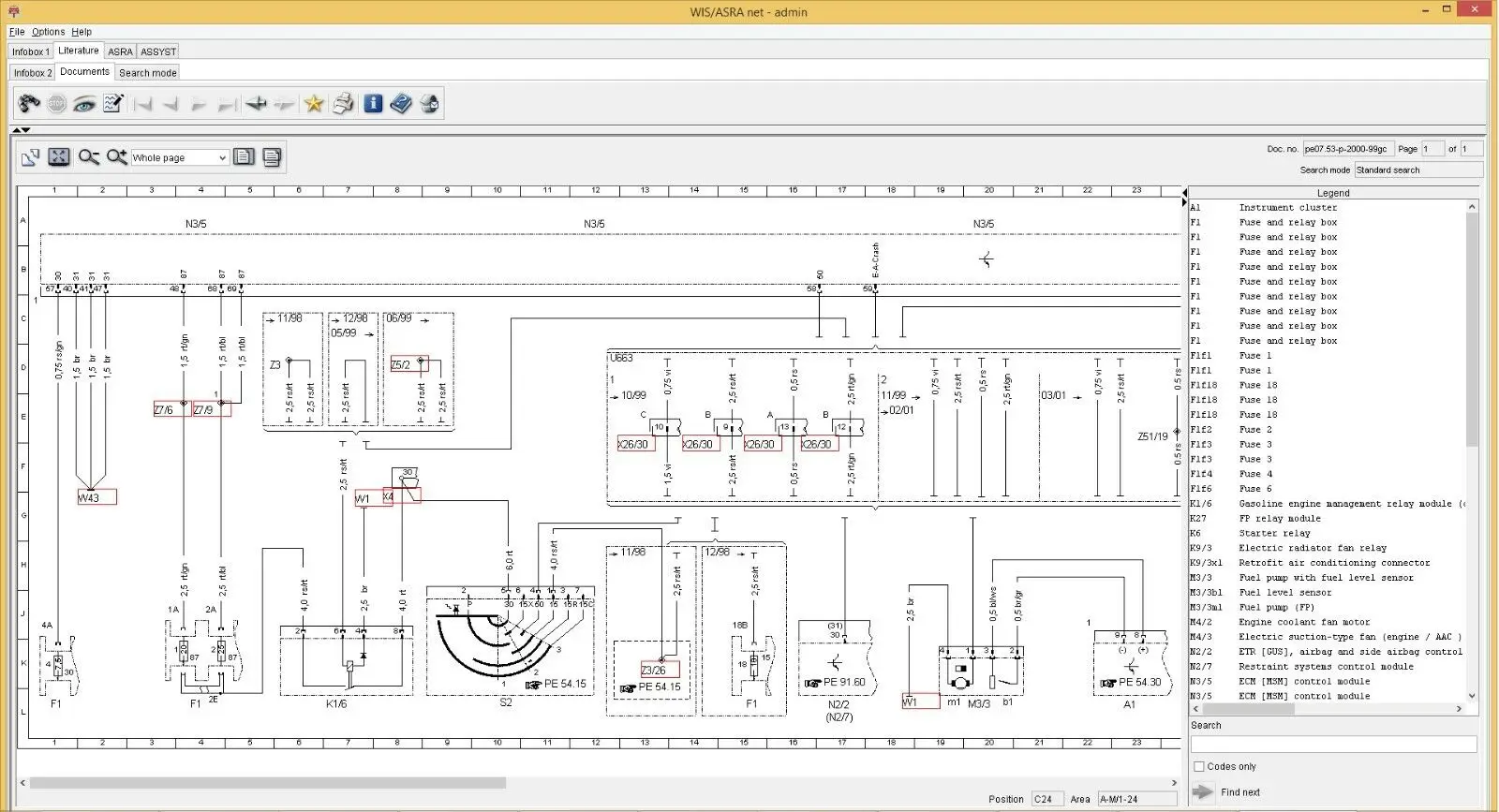This screenshot has width=1499, height=812.
Task: Click the Legend search input field
Action: pos(1333,745)
